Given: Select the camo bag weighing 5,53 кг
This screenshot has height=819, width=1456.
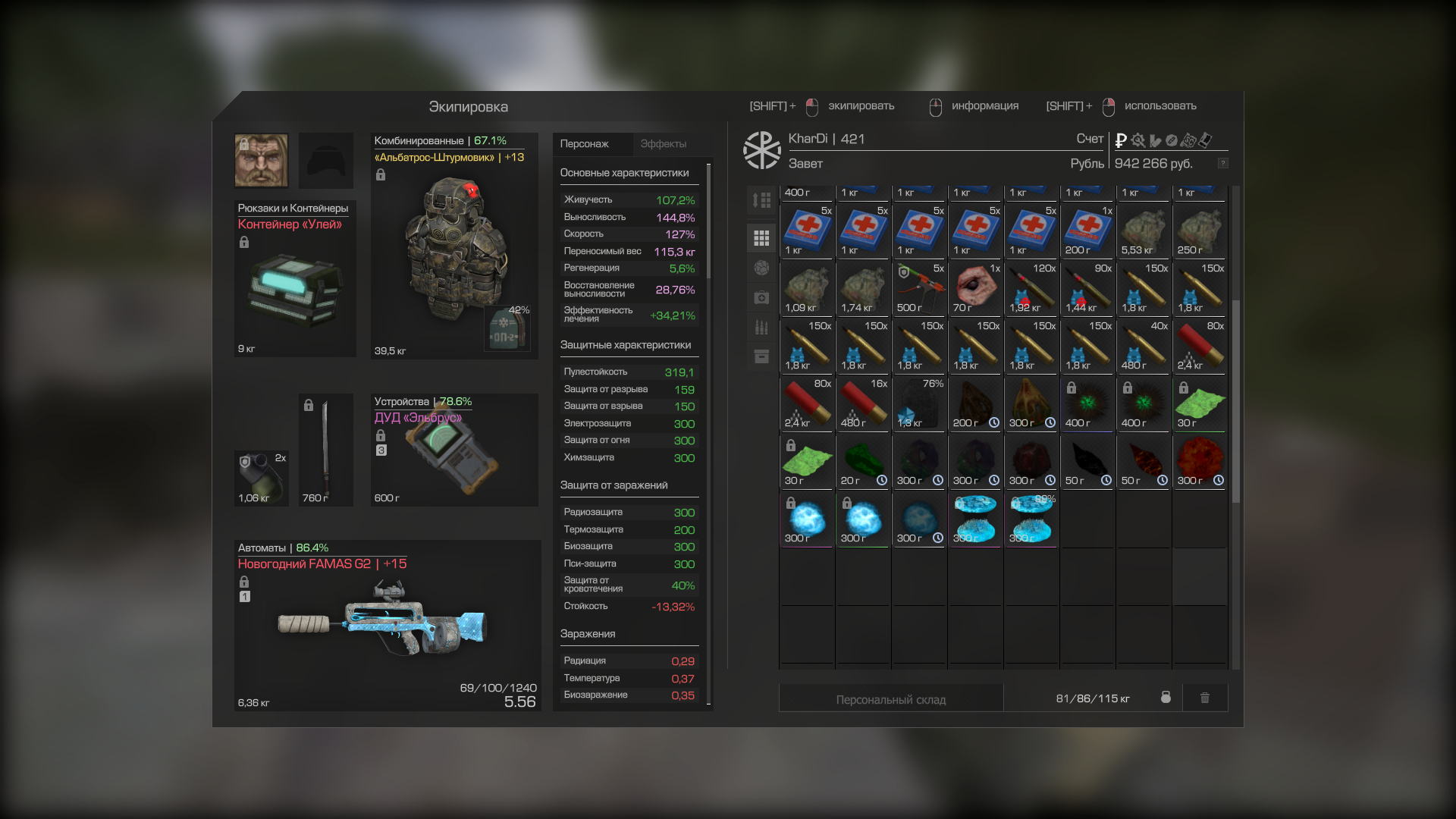Looking at the screenshot, I should (1144, 231).
